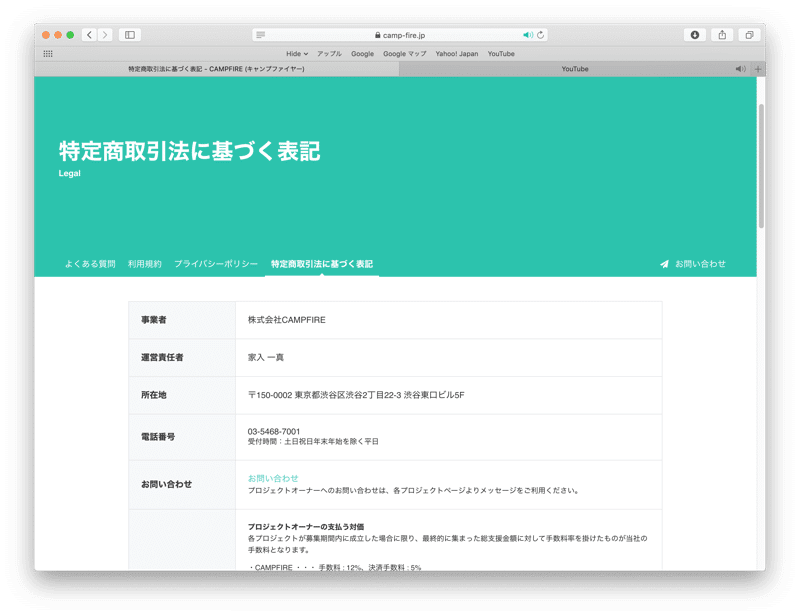Click the お問い合わせ row label in table

click(x=166, y=484)
